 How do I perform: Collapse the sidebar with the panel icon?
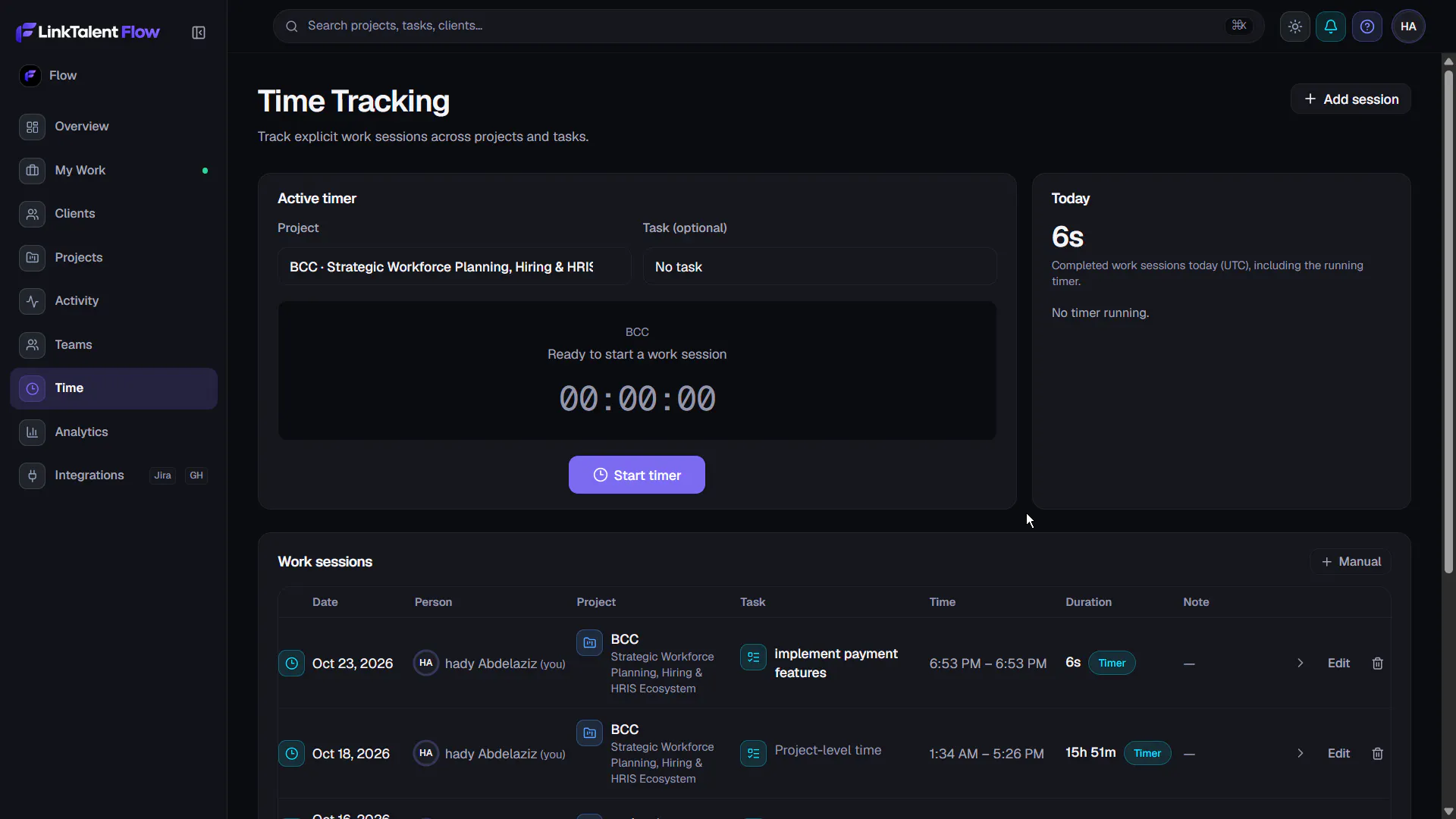pyautogui.click(x=199, y=33)
